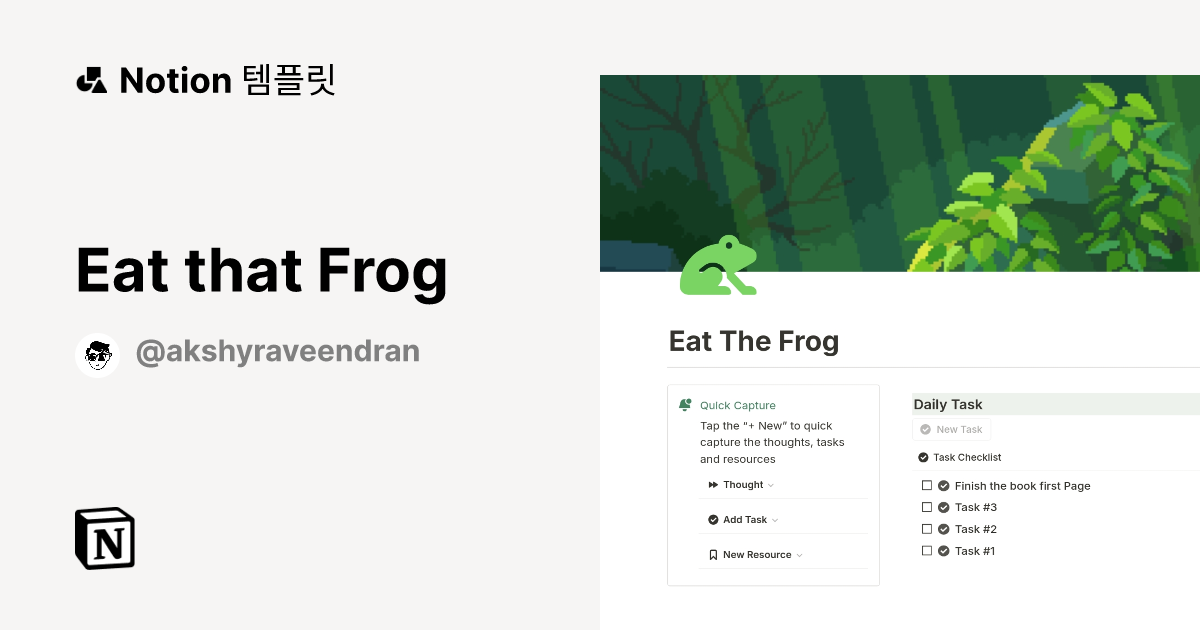The width and height of the screenshot is (1200, 630).
Task: Open the Quick Capture section
Action: click(x=737, y=405)
